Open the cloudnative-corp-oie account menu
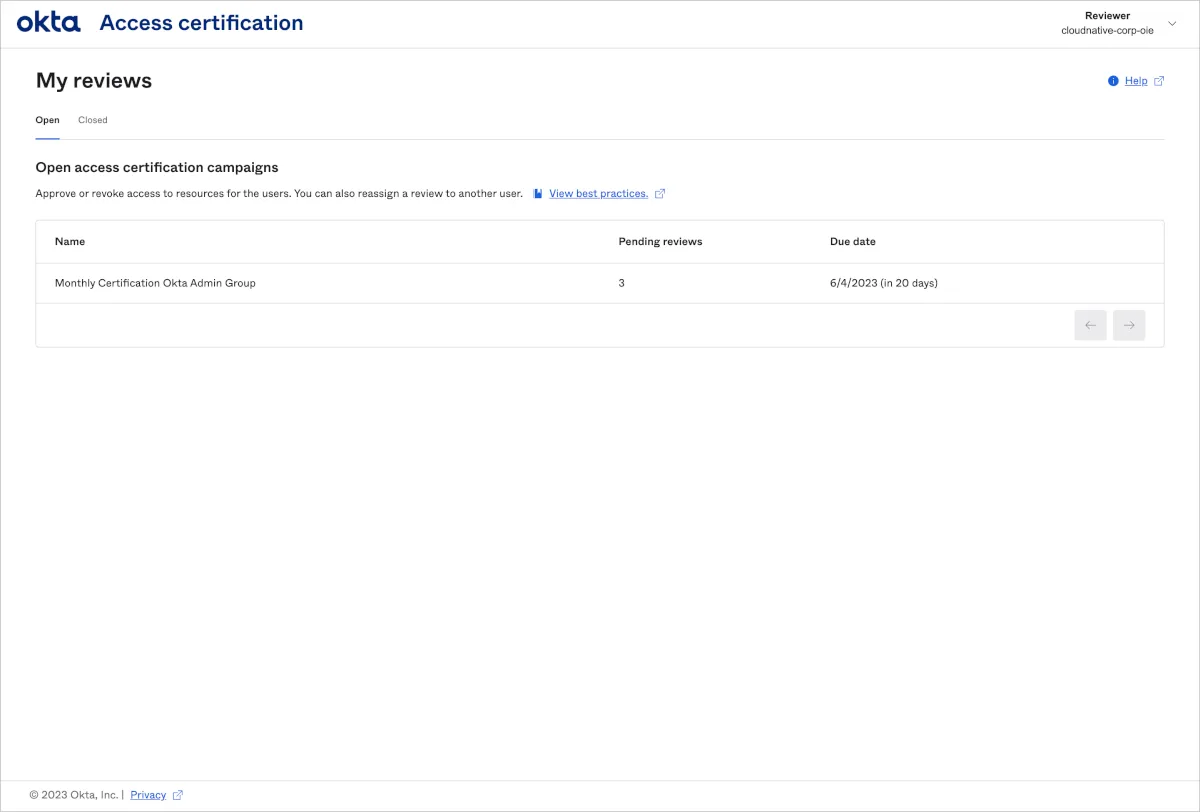 [x=1107, y=30]
